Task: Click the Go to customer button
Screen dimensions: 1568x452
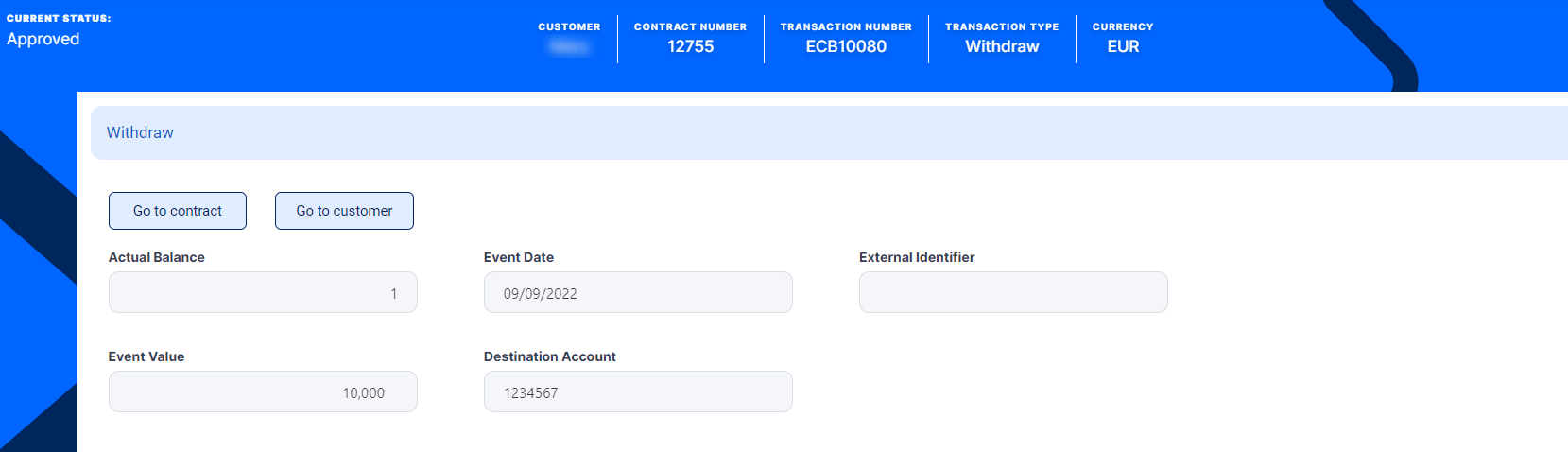Action: tap(344, 211)
